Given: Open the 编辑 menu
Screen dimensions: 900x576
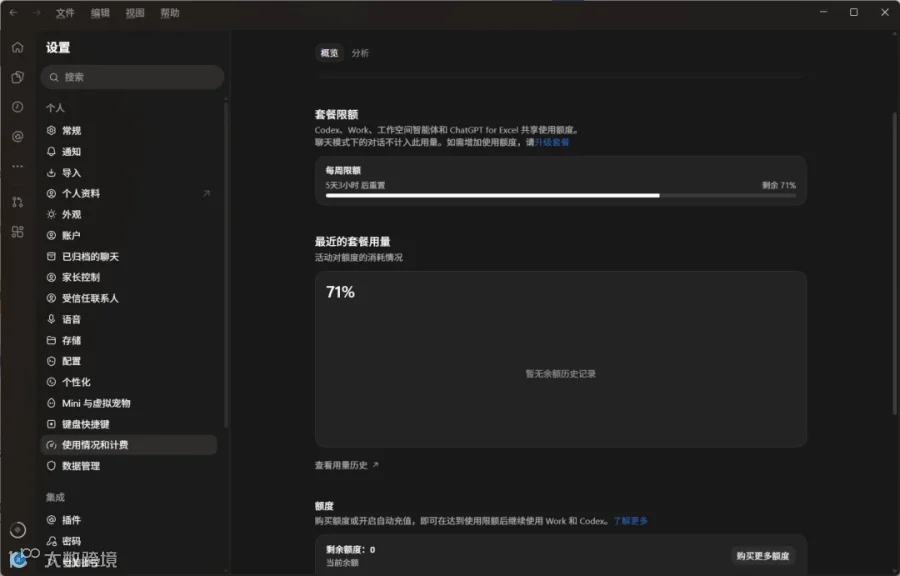Looking at the screenshot, I should (100, 13).
